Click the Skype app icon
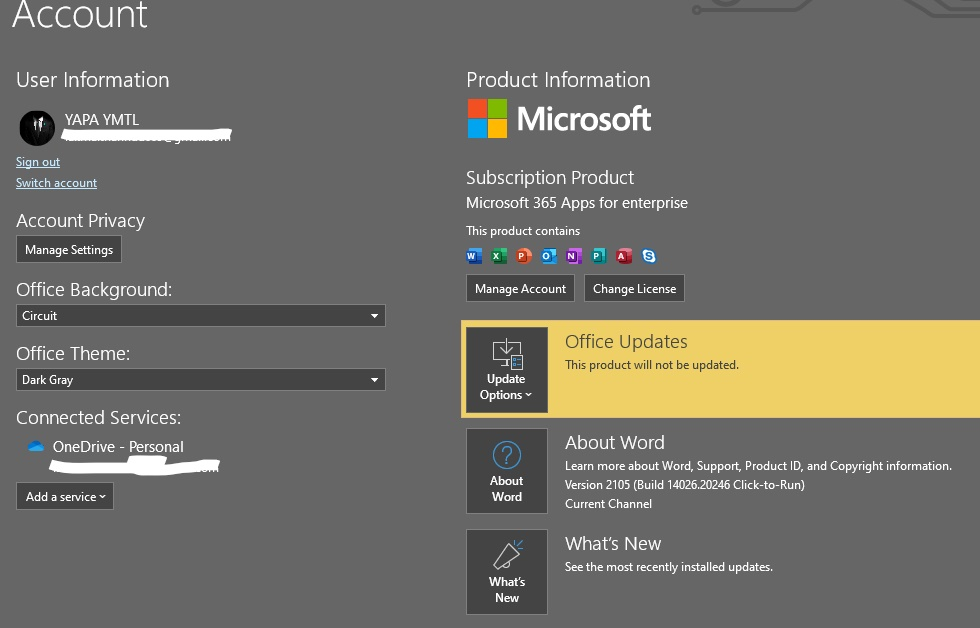The image size is (980, 628). (x=649, y=256)
